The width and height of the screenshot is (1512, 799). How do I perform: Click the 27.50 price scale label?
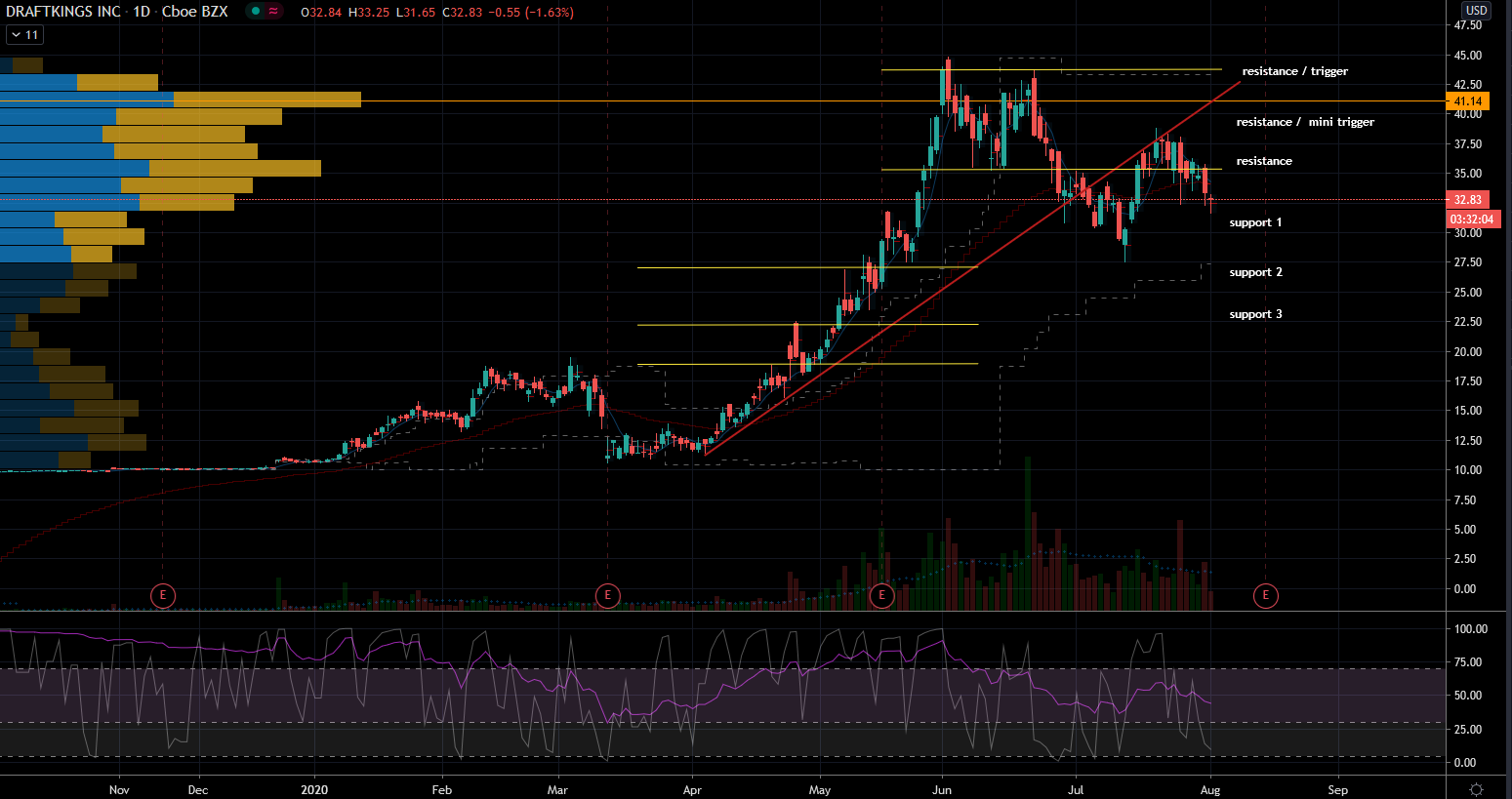[1468, 262]
